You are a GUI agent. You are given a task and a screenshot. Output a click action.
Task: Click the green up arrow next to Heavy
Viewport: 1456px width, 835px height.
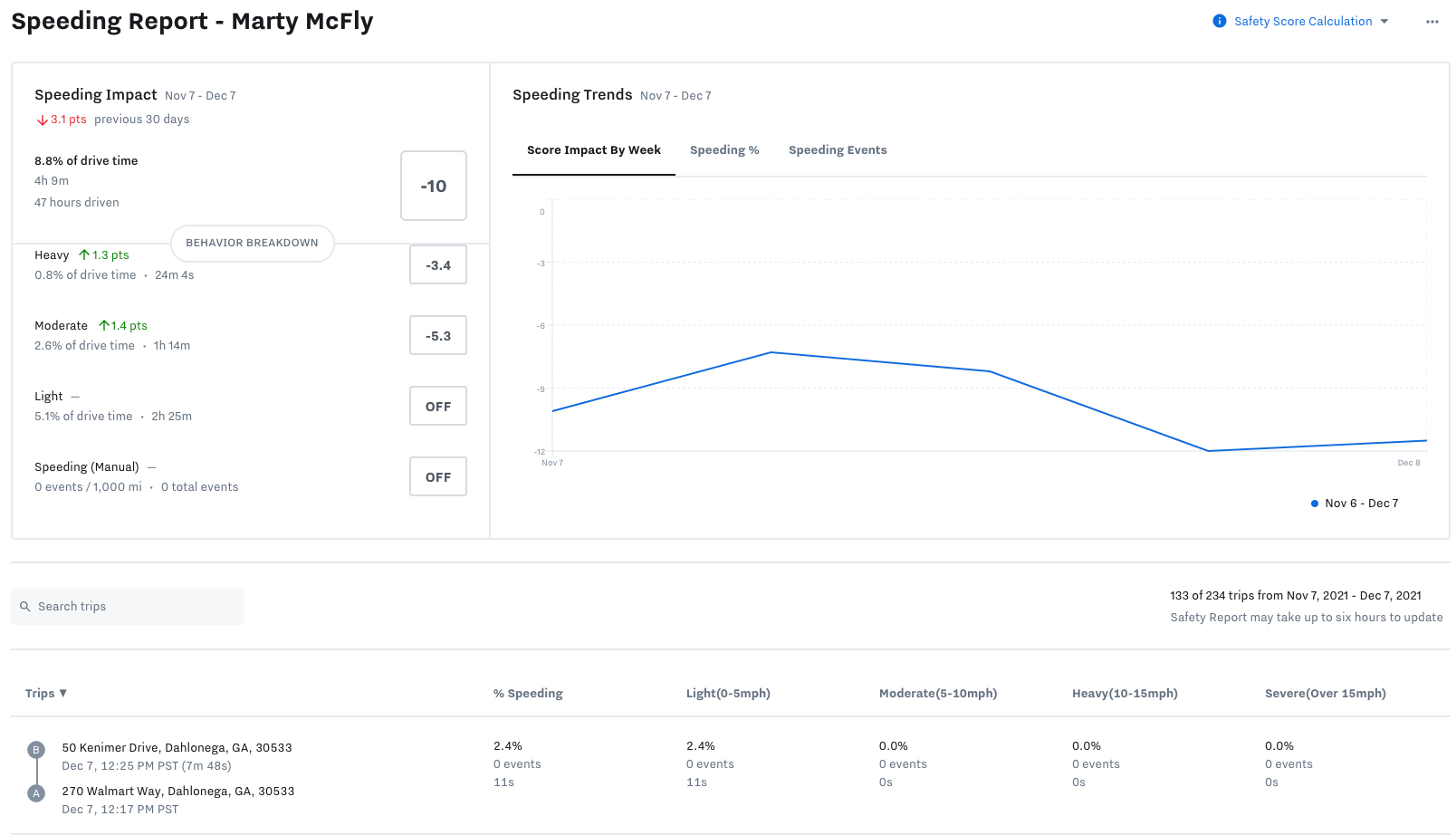click(x=84, y=255)
